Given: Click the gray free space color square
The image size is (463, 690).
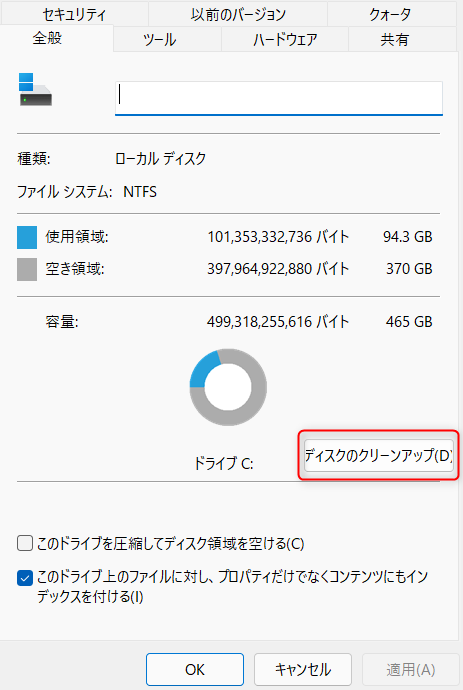Looking at the screenshot, I should (27, 269).
